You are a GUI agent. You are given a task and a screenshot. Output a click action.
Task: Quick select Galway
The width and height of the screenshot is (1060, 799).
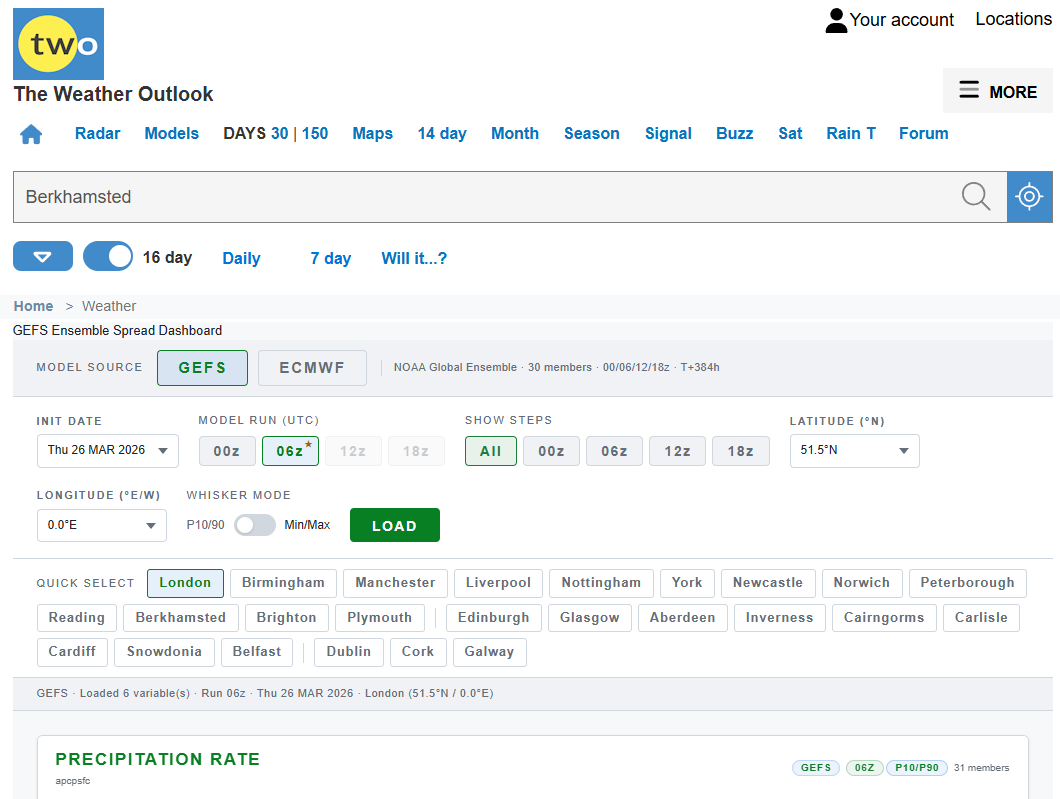[x=489, y=652]
